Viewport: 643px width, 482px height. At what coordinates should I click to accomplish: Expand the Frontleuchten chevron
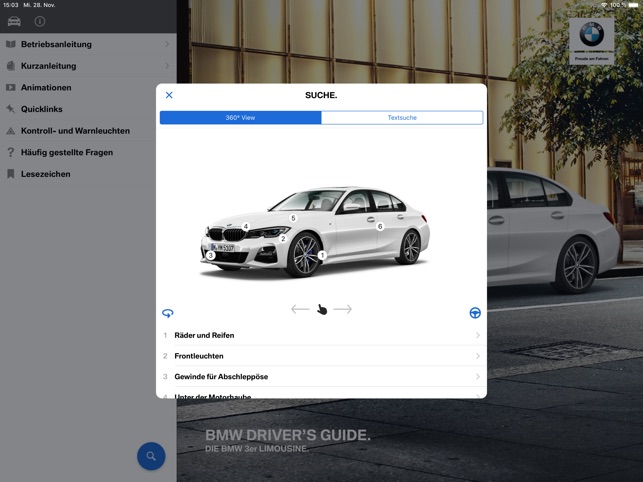click(478, 356)
